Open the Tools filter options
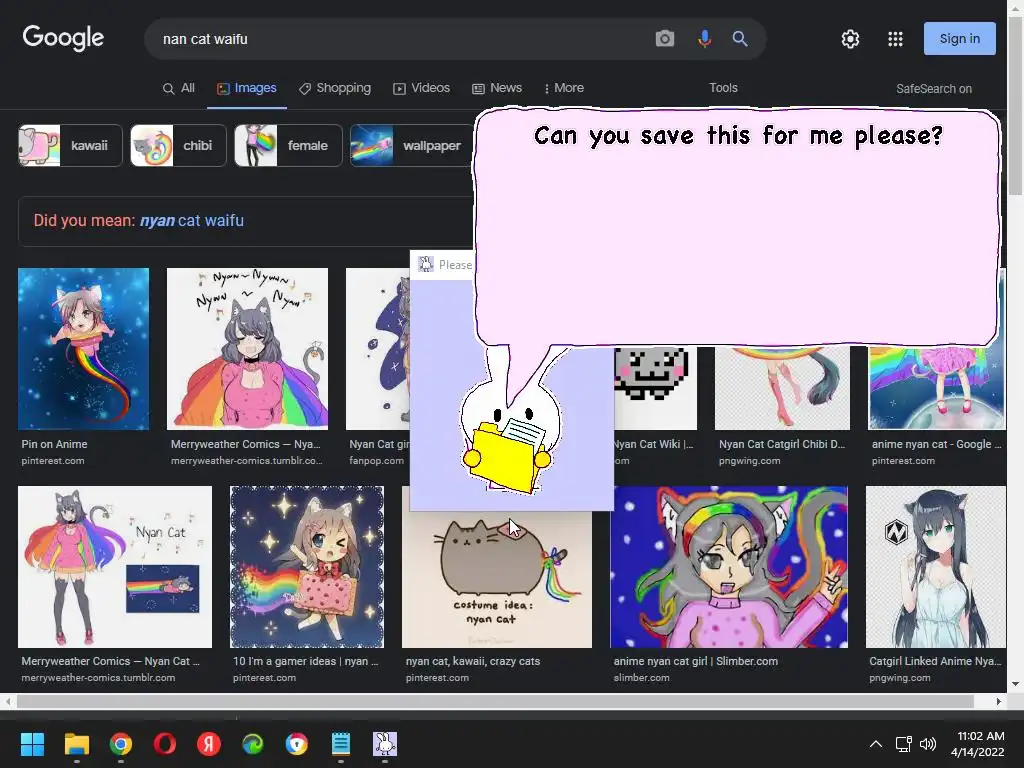Image resolution: width=1024 pixels, height=768 pixels. [723, 88]
